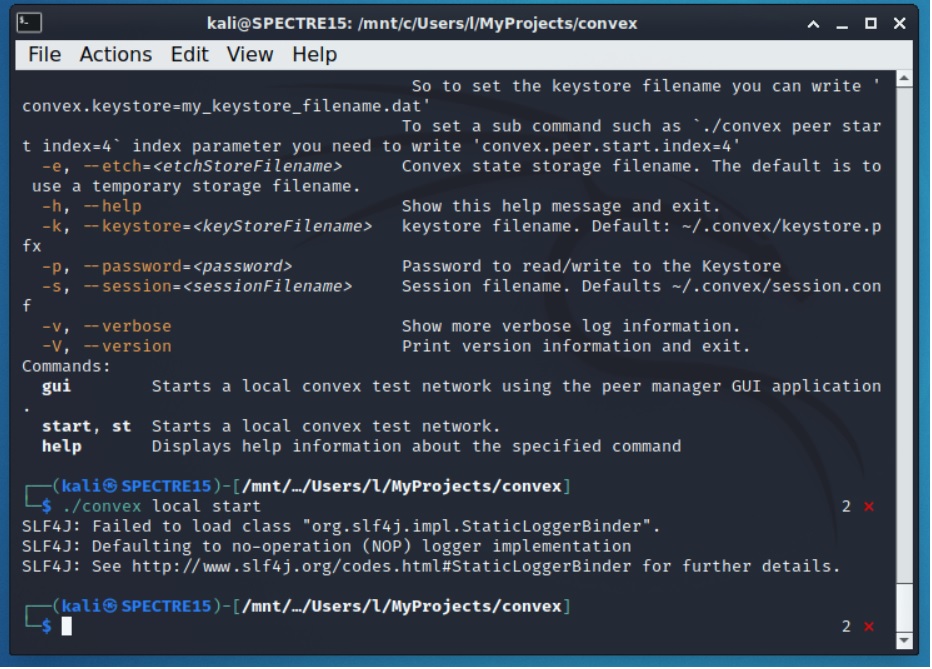Open the Help menu
Screen dimensions: 932x669
pos(314,55)
